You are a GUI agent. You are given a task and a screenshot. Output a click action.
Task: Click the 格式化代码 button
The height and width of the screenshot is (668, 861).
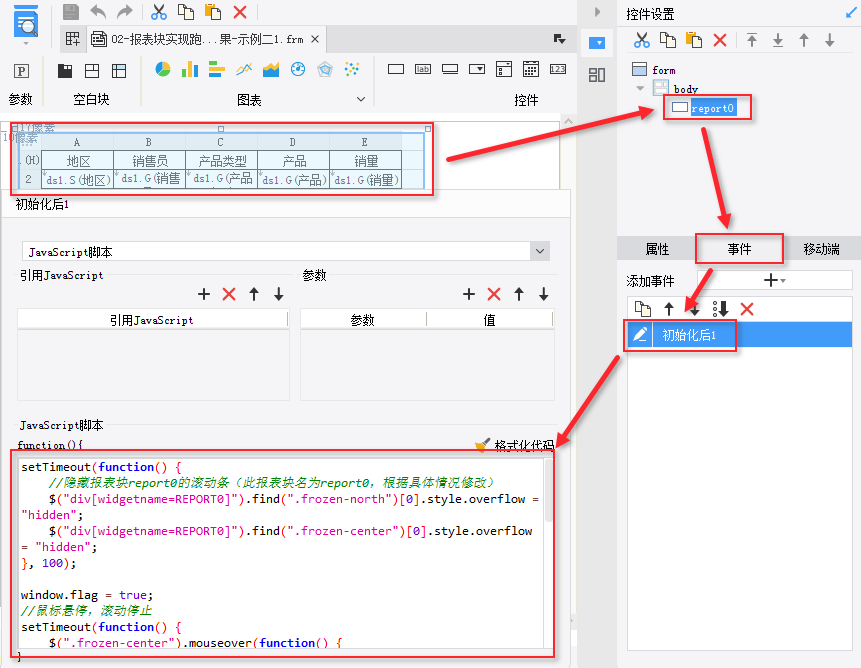(514, 445)
